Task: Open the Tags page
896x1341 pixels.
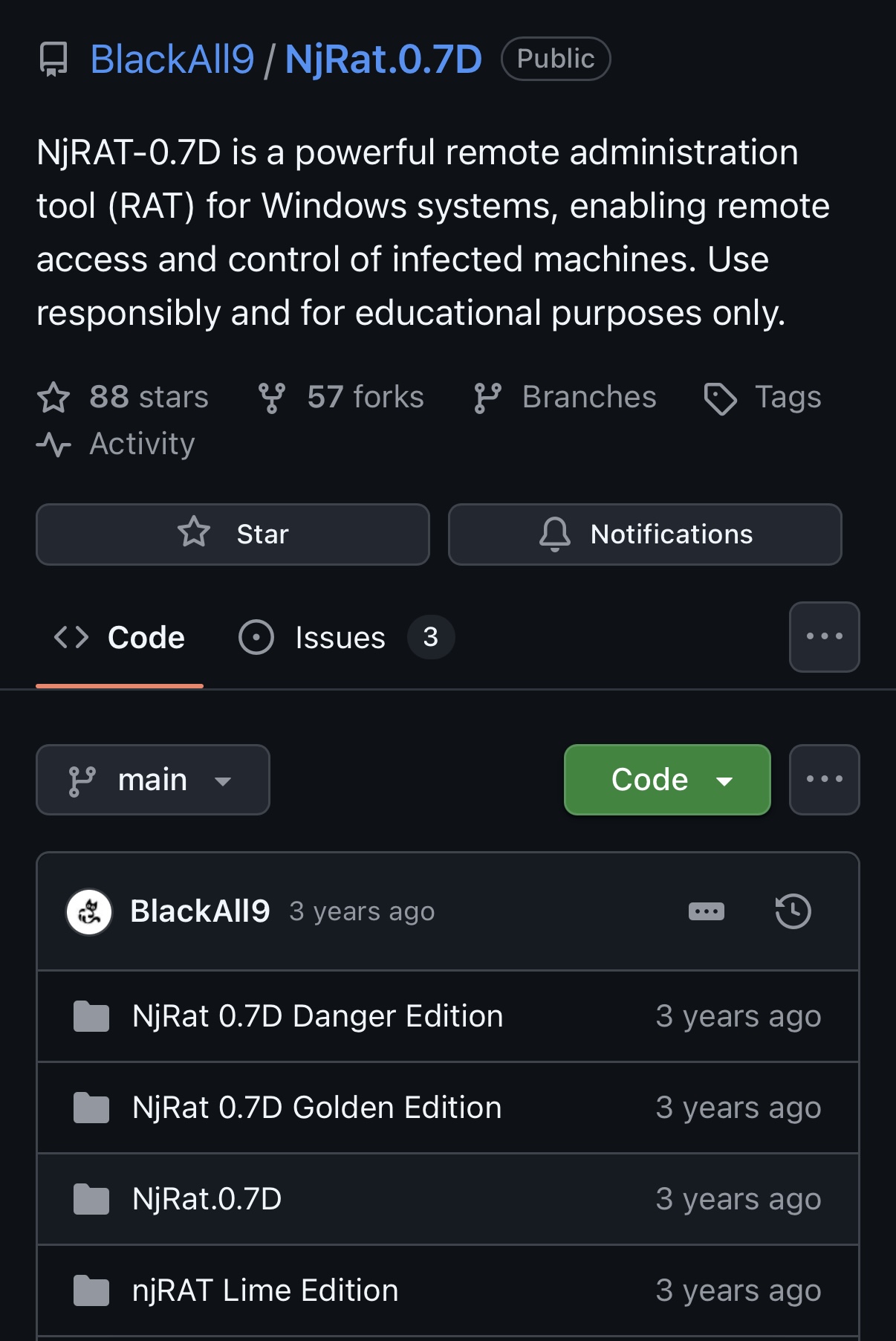Action: pos(763,397)
